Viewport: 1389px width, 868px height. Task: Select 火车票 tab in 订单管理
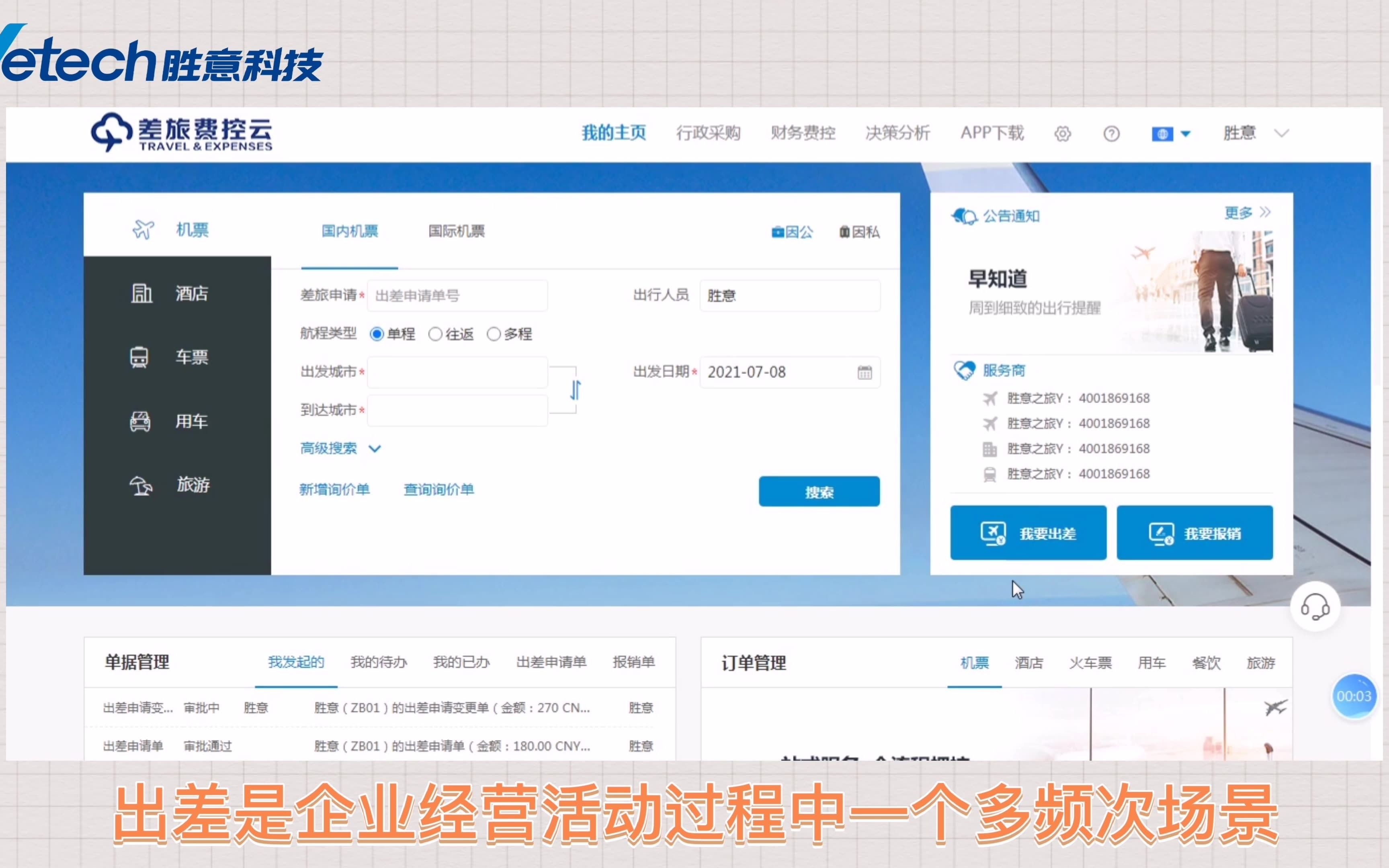click(1090, 663)
